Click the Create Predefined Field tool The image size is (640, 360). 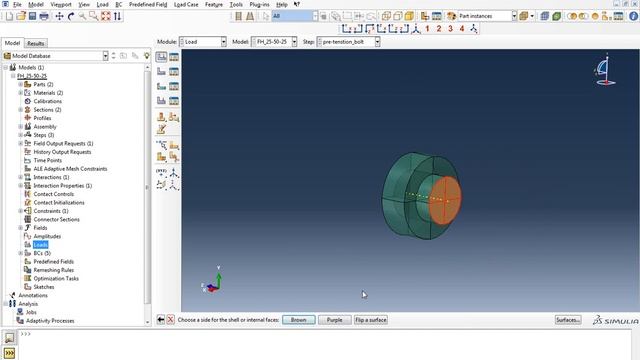click(162, 87)
